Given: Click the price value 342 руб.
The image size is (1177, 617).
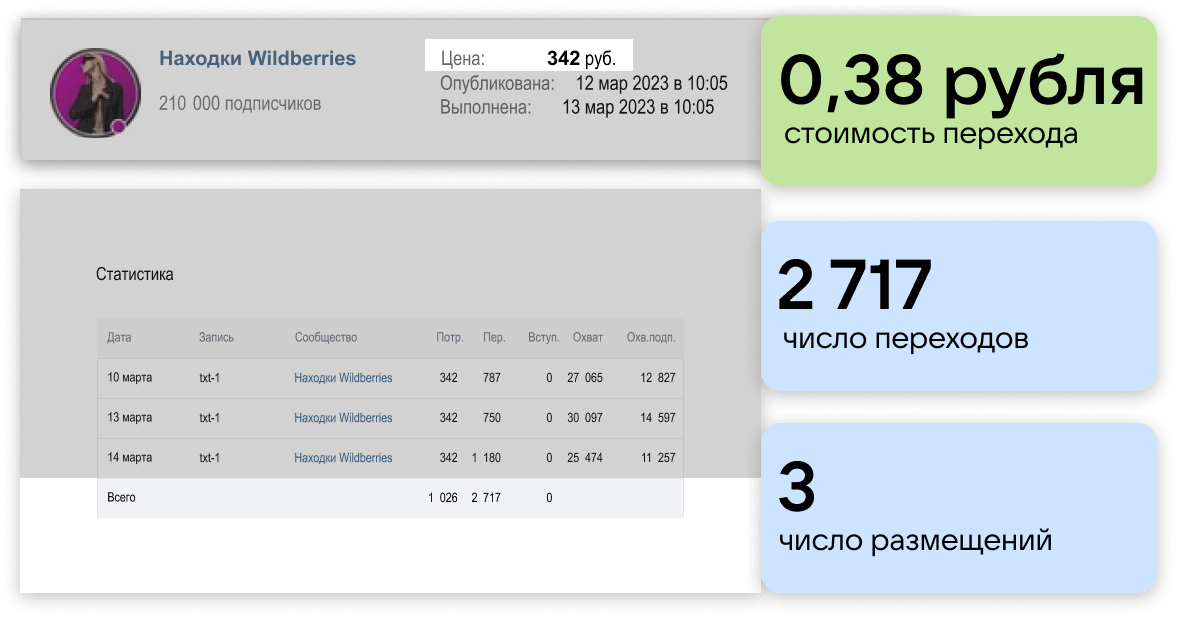Looking at the screenshot, I should [x=581, y=59].
